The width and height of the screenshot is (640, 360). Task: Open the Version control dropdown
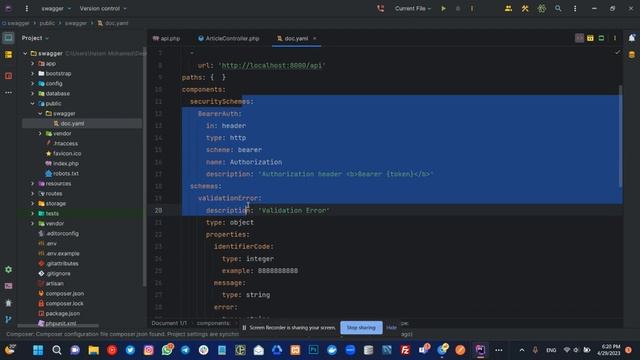(103, 8)
